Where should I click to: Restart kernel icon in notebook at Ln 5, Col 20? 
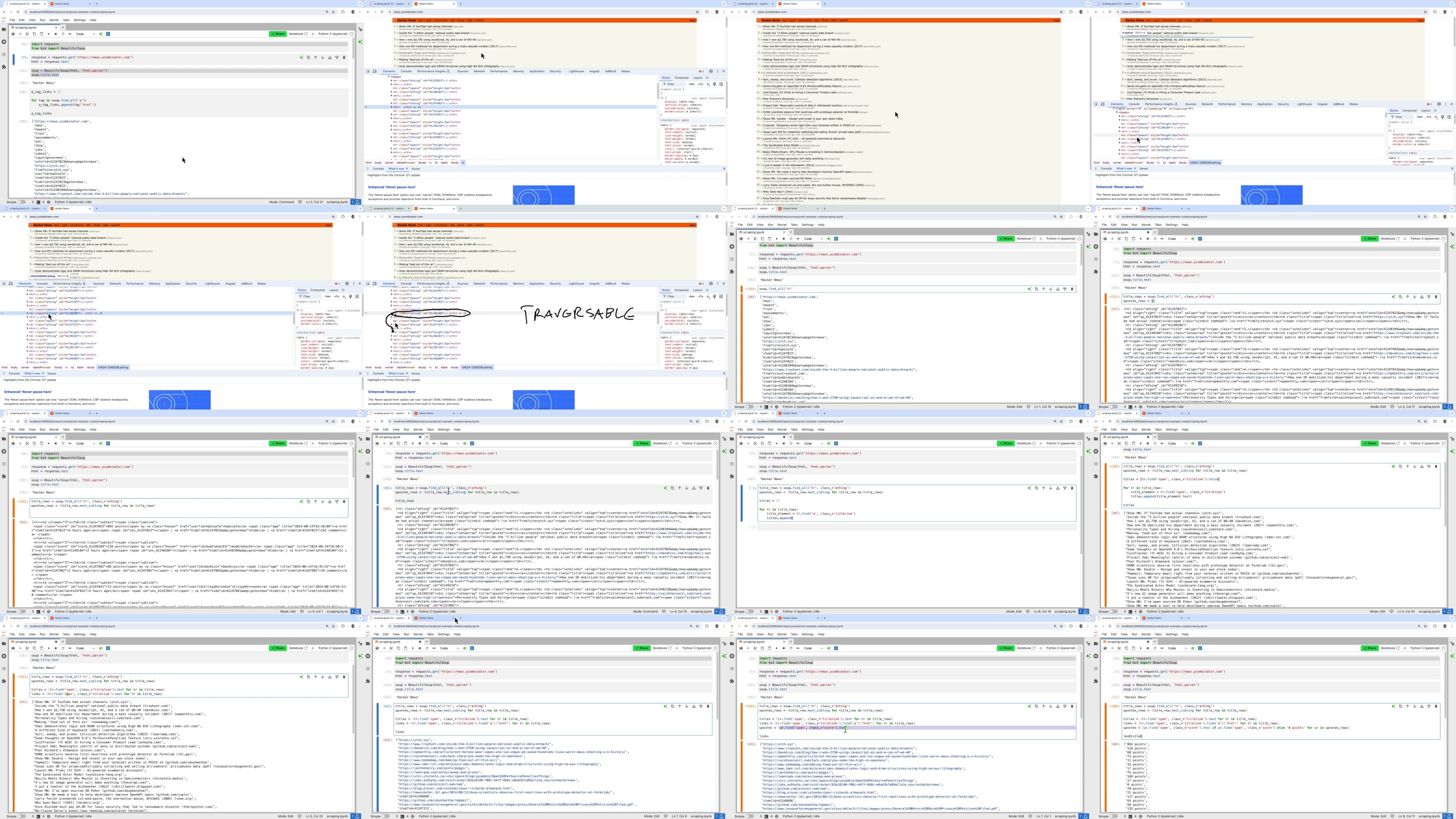[63, 648]
